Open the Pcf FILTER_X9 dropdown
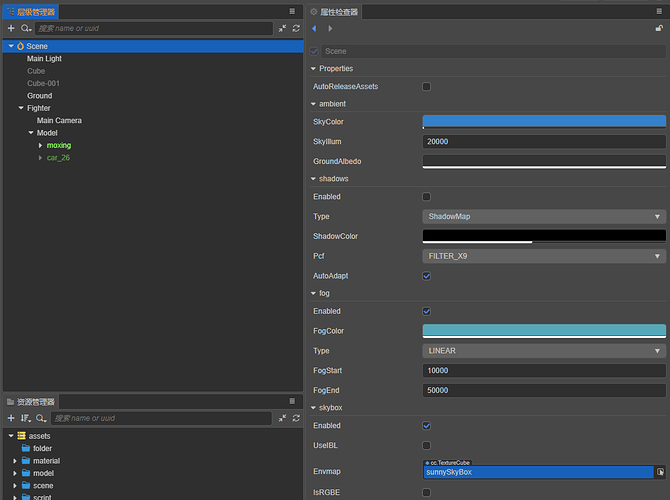Screen dimensions: 670x500 (544, 256)
